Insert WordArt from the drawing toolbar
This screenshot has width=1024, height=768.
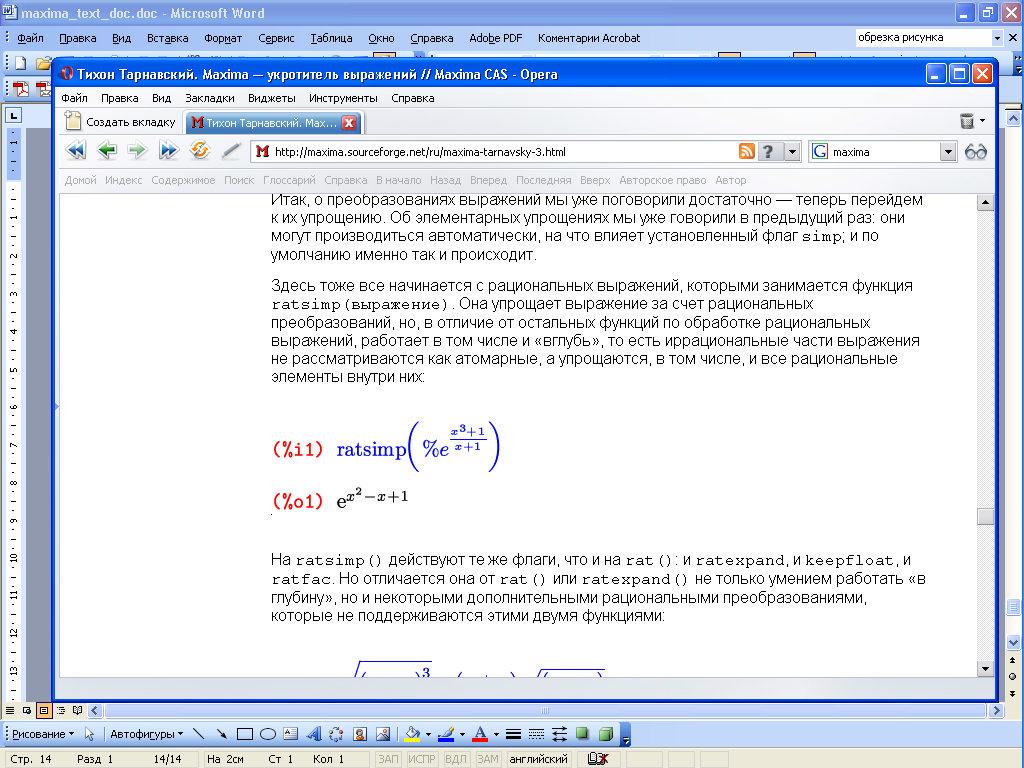pos(314,734)
